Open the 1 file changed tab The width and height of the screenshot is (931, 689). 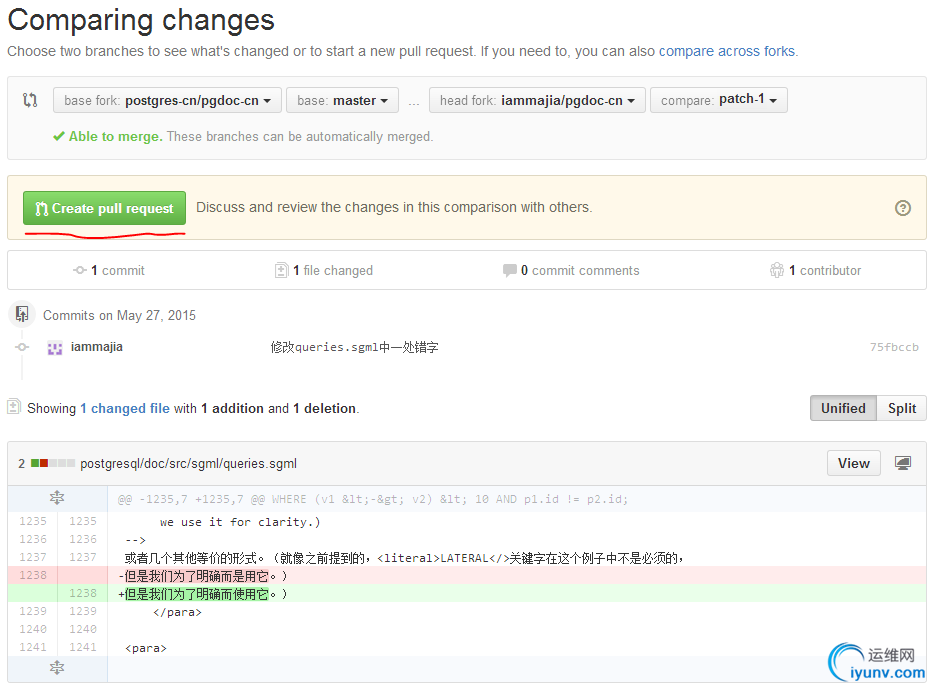tap(324, 270)
